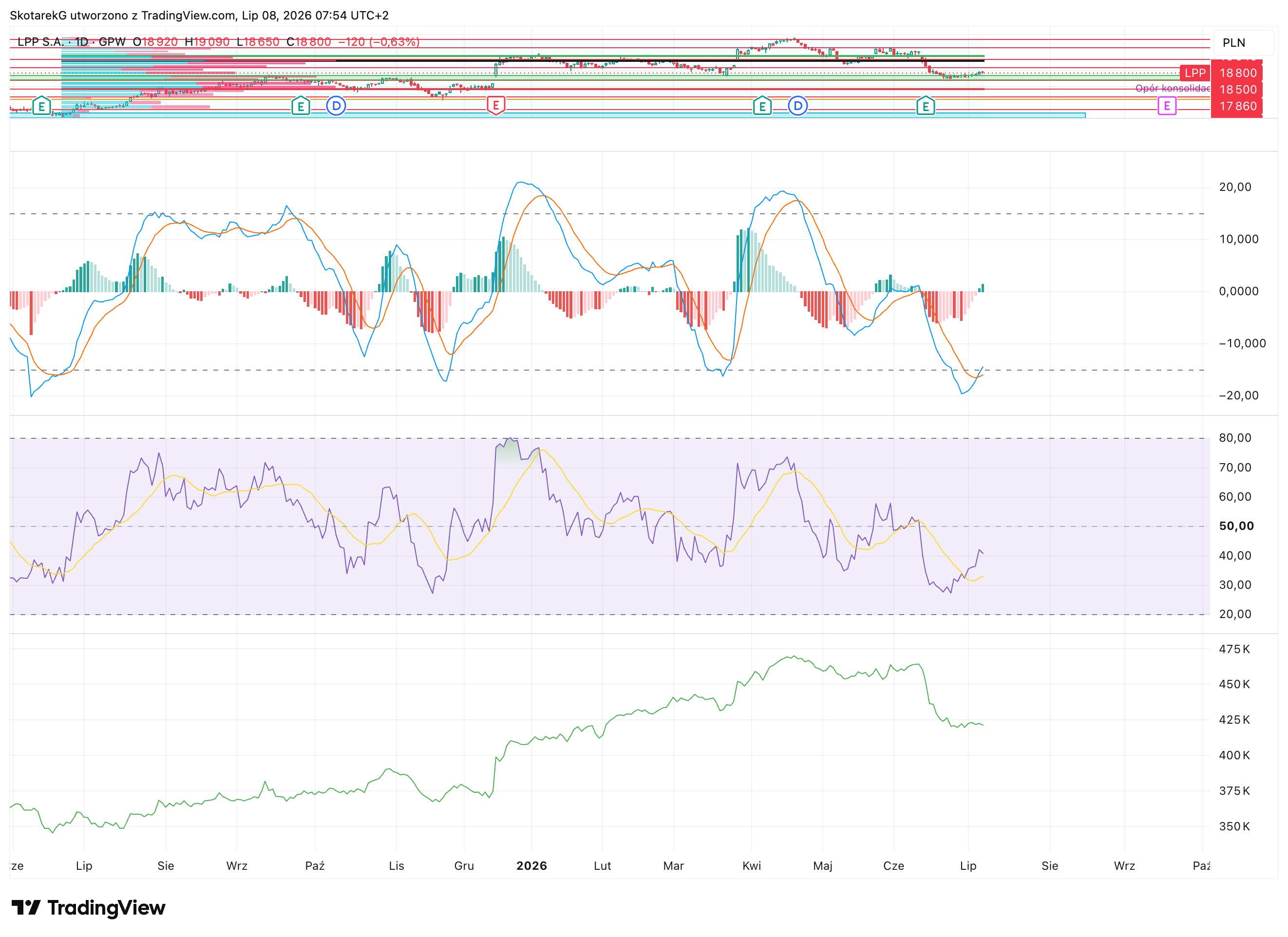Image resolution: width=1288 pixels, height=937 pixels.
Task: Click the change value −120 (−0,63%)
Action: (x=379, y=42)
